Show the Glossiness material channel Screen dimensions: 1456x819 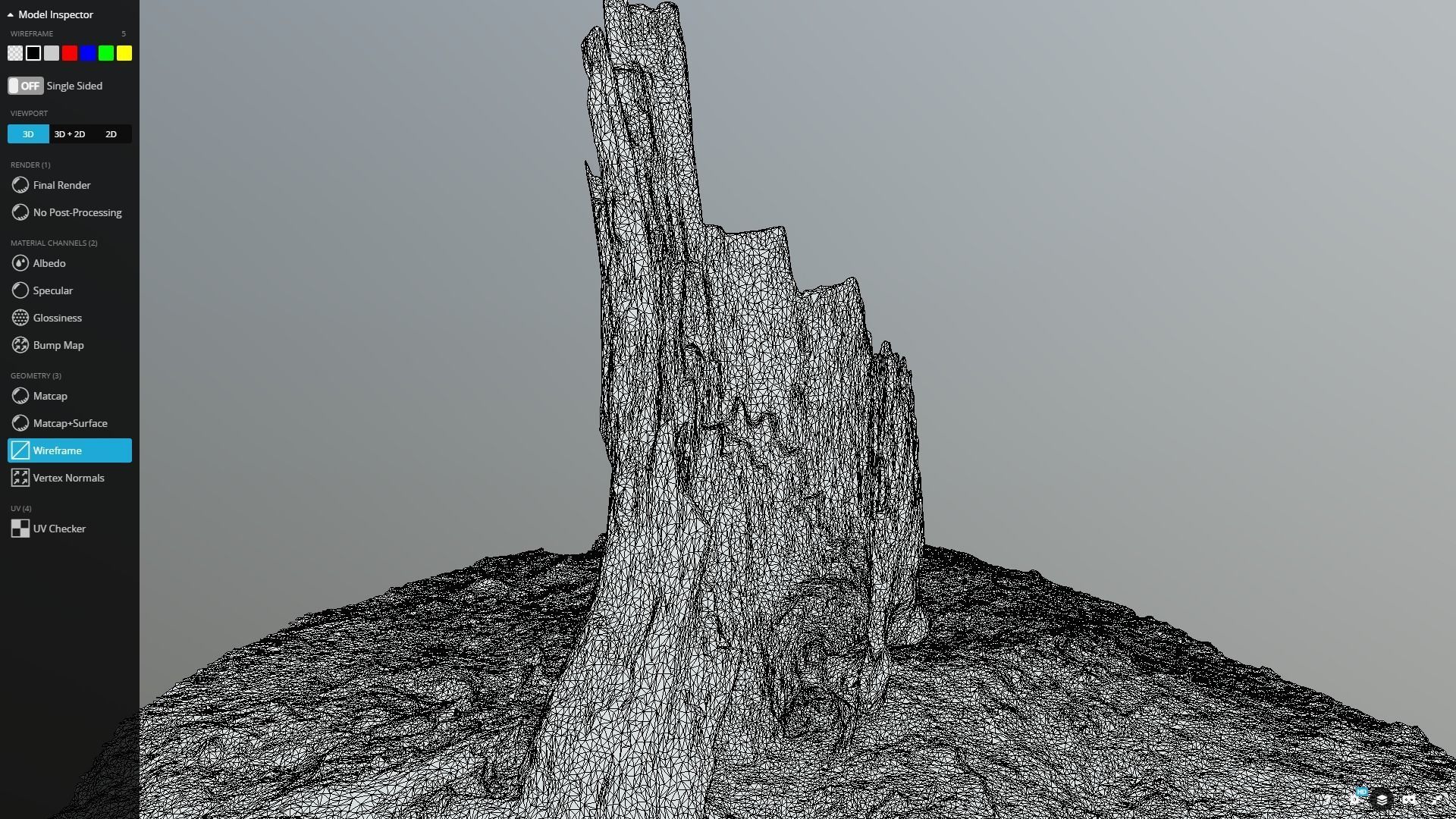pos(70,318)
